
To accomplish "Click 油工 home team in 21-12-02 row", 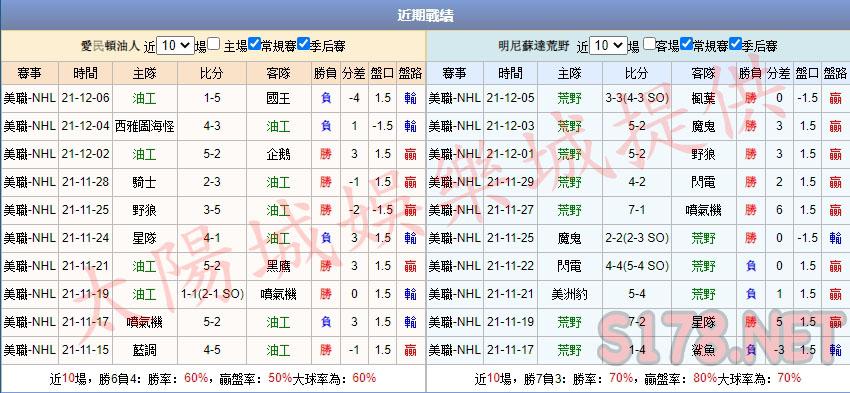I will pos(145,154).
